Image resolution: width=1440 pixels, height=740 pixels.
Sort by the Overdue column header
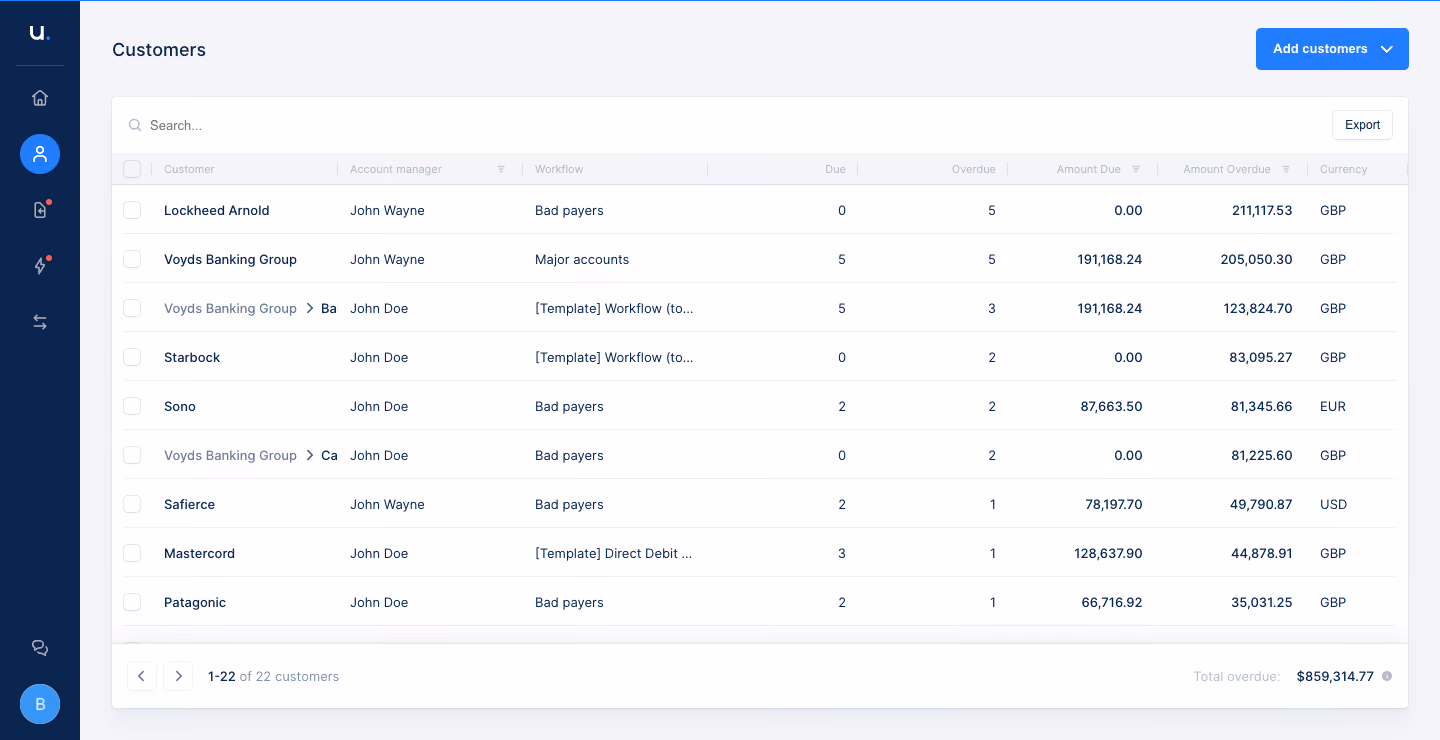click(973, 169)
